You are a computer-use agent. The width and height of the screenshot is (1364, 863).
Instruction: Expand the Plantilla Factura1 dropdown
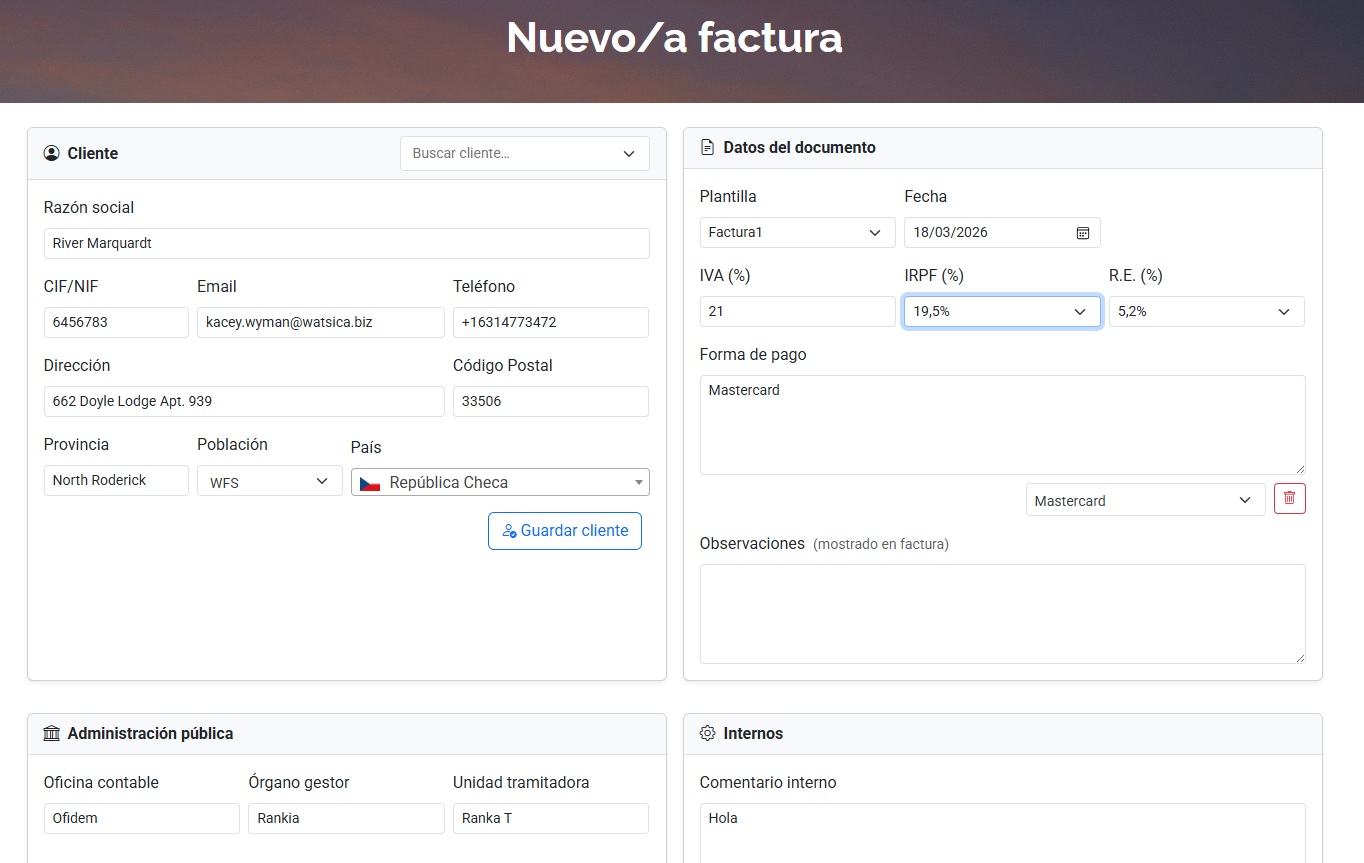tap(797, 232)
